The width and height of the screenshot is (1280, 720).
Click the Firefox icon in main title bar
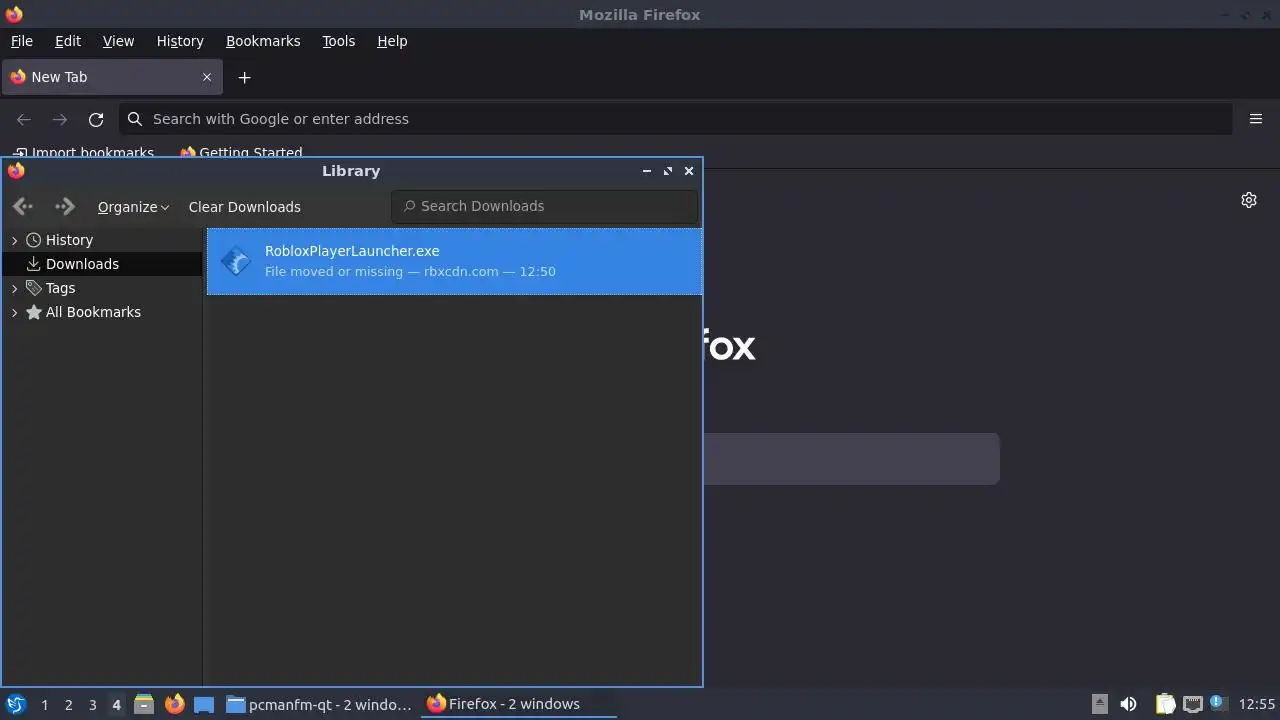pyautogui.click(x=14, y=14)
